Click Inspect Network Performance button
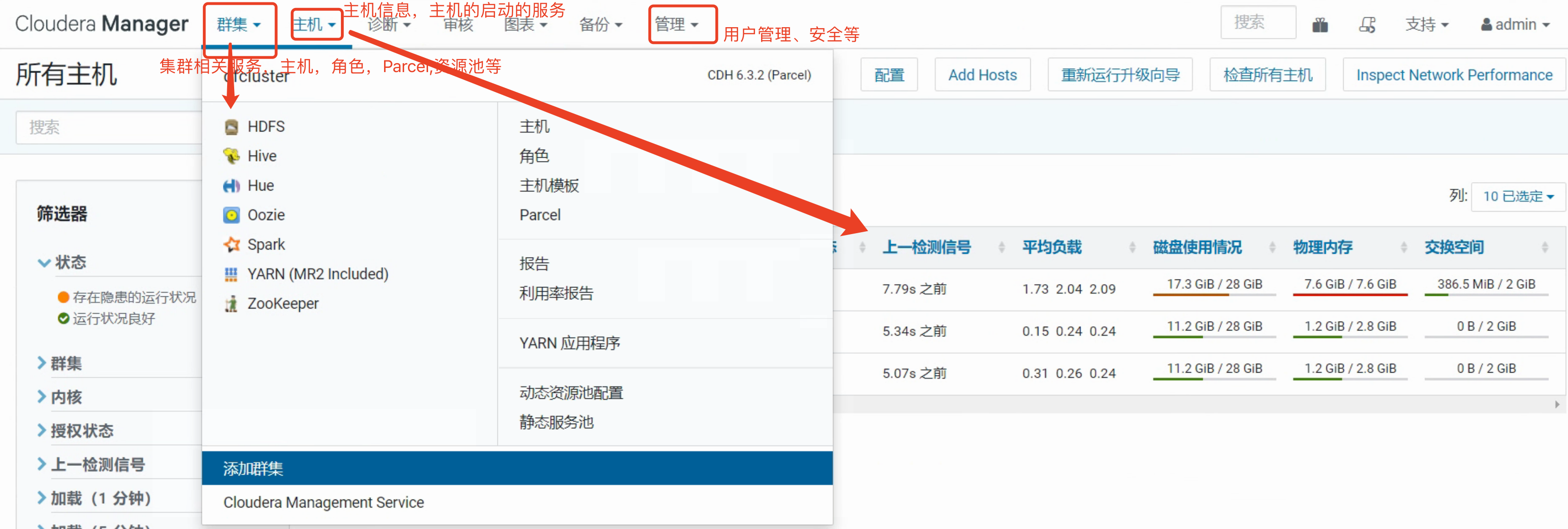Screen dimensions: 1568x529 (1454, 75)
